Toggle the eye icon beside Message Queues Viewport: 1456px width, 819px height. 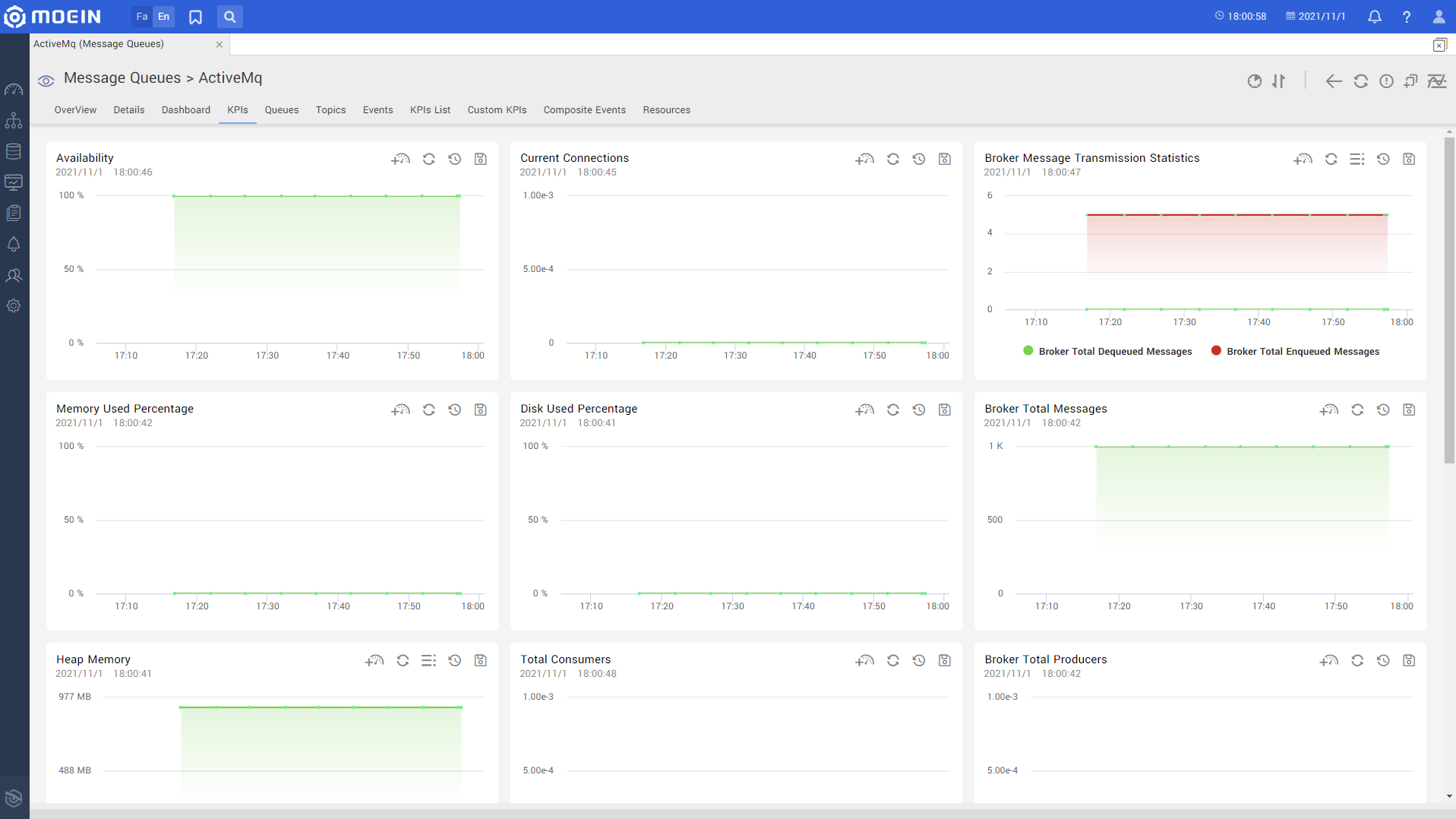tap(46, 81)
